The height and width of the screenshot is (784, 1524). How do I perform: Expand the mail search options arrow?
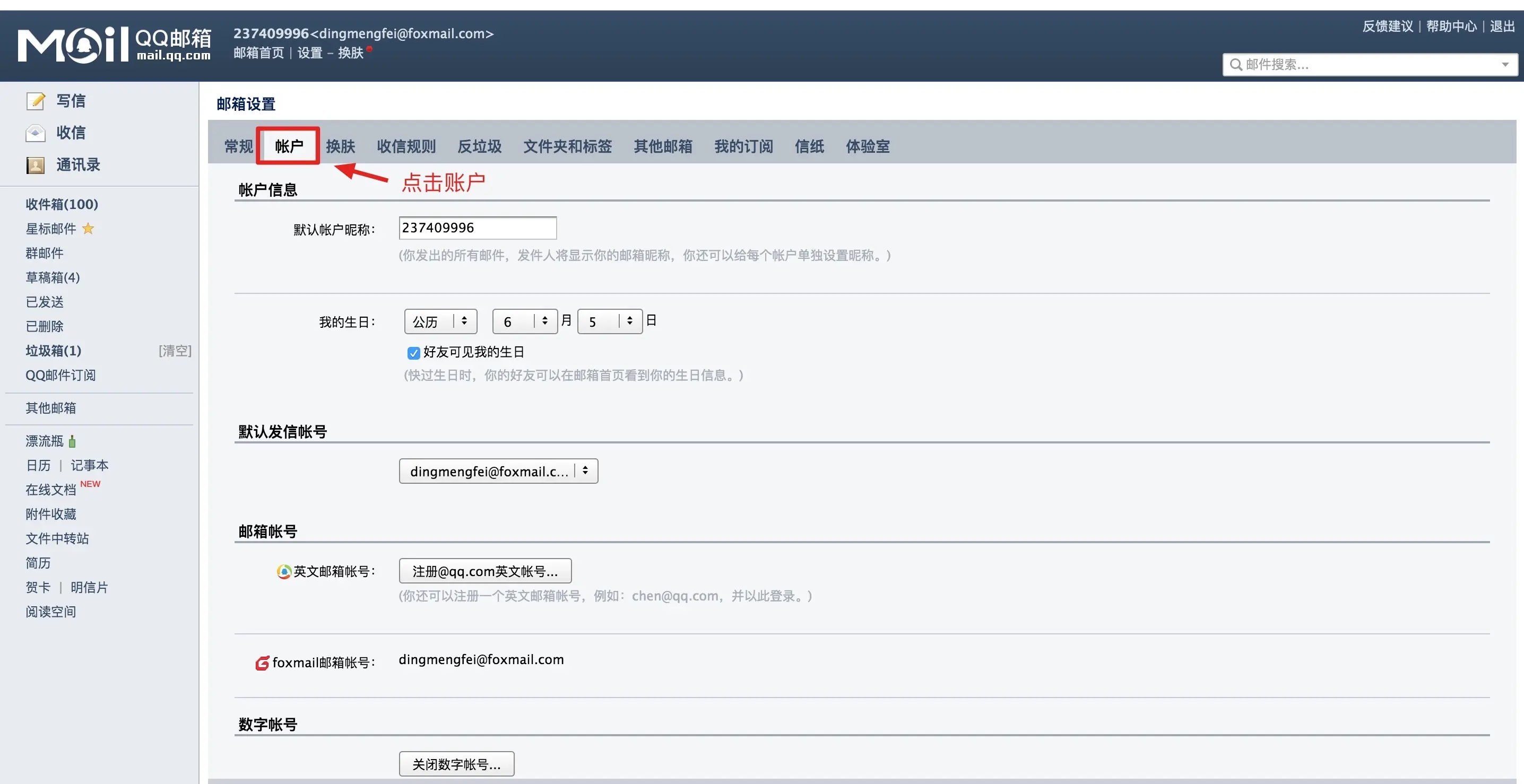point(1505,65)
